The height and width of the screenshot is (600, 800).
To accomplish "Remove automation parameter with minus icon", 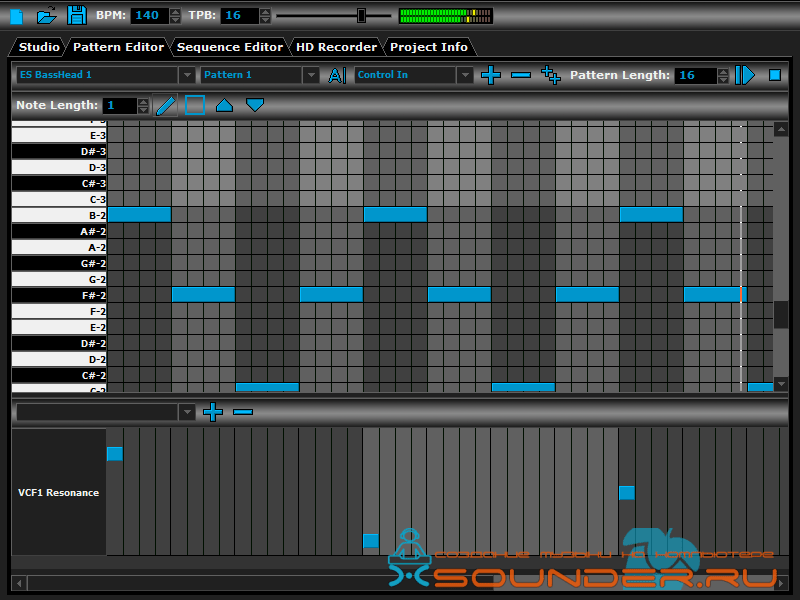I will [243, 412].
